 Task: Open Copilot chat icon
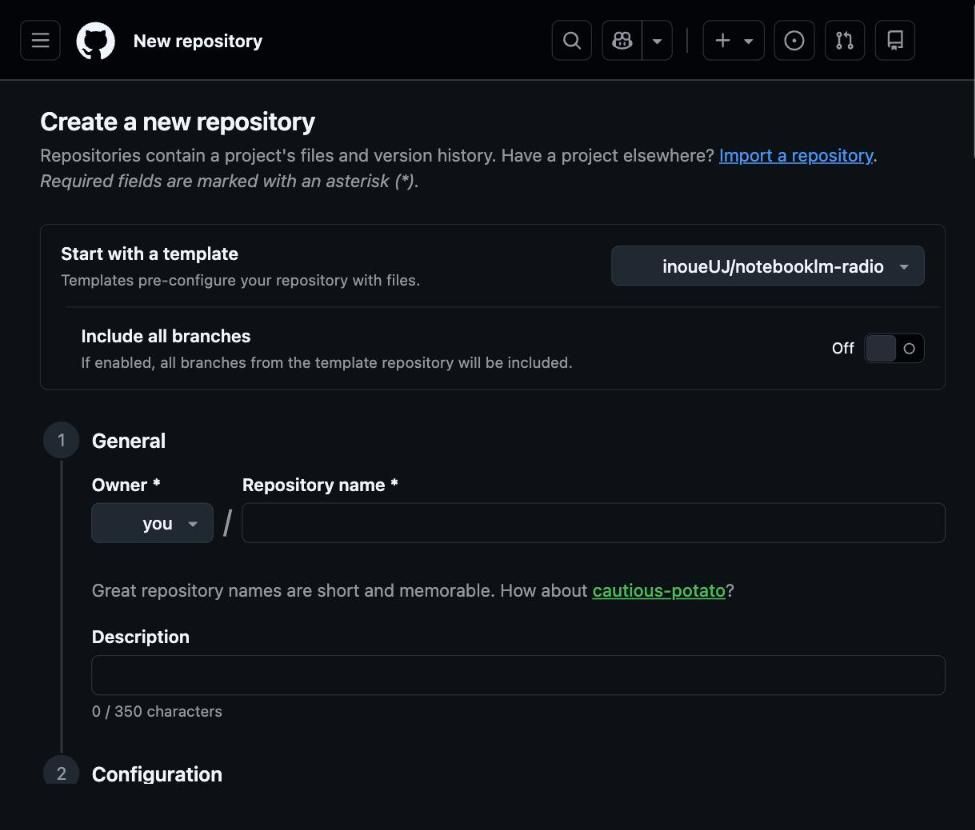coord(622,40)
